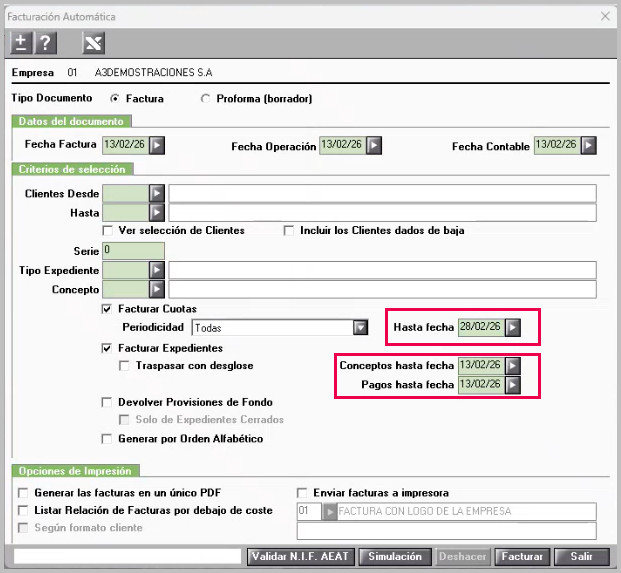The image size is (621, 573).
Task: Click the Fecha Operación date field
Action: click(343, 145)
